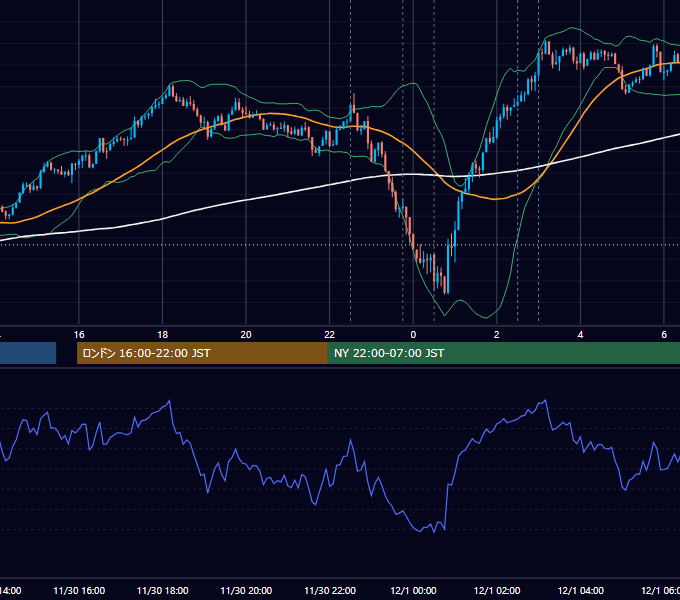Click the 11/30 22:00 date label
Screen dimensions: 680x600
330,590
